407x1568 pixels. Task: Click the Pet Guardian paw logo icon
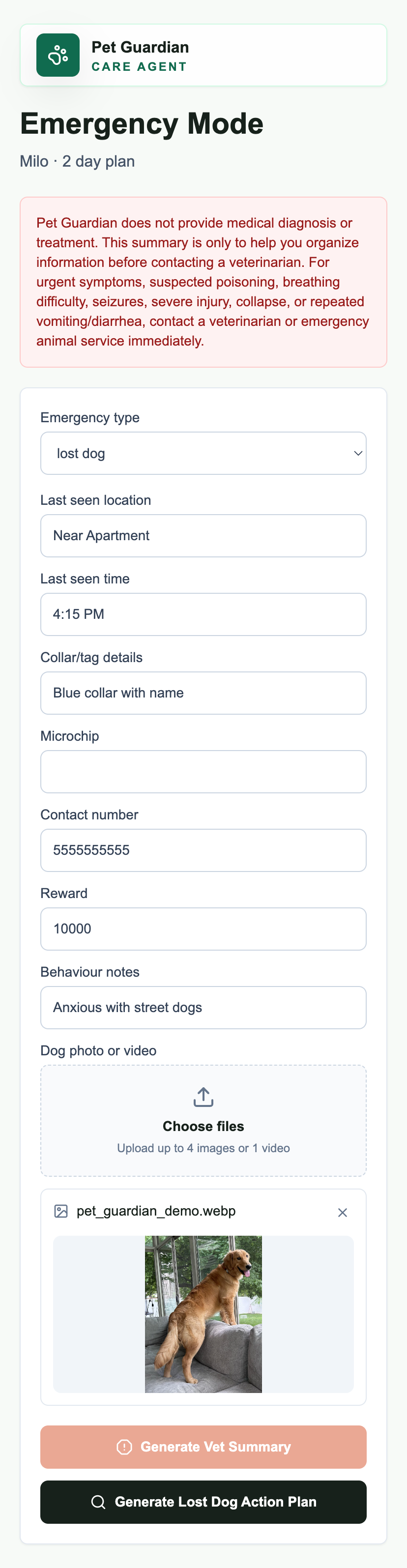(x=58, y=55)
